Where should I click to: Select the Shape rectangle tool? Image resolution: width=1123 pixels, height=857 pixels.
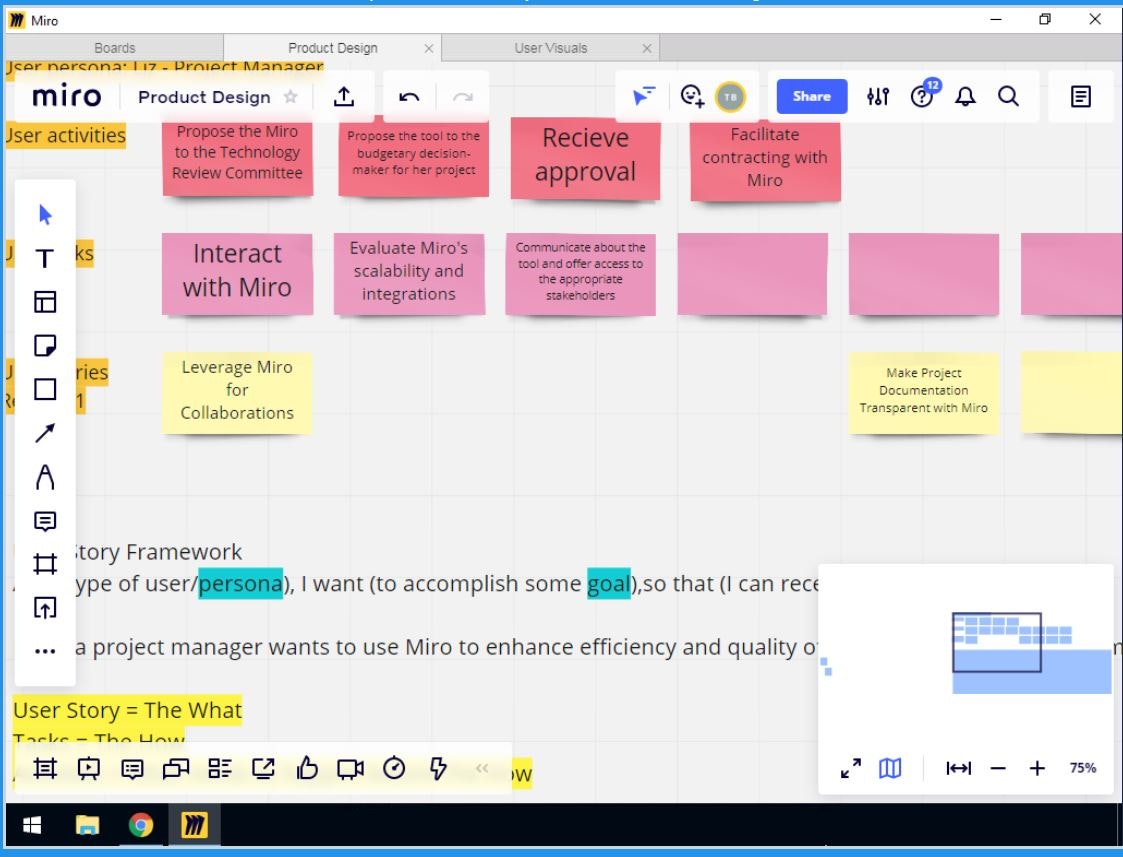[x=45, y=389]
